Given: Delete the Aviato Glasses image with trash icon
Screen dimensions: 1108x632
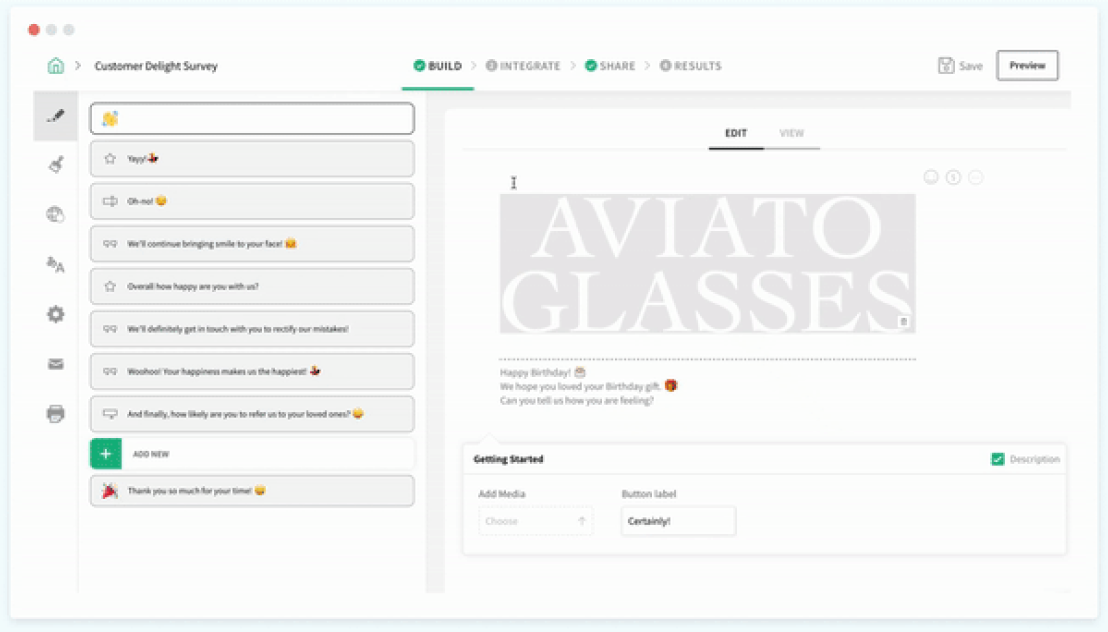Looking at the screenshot, I should point(903,321).
